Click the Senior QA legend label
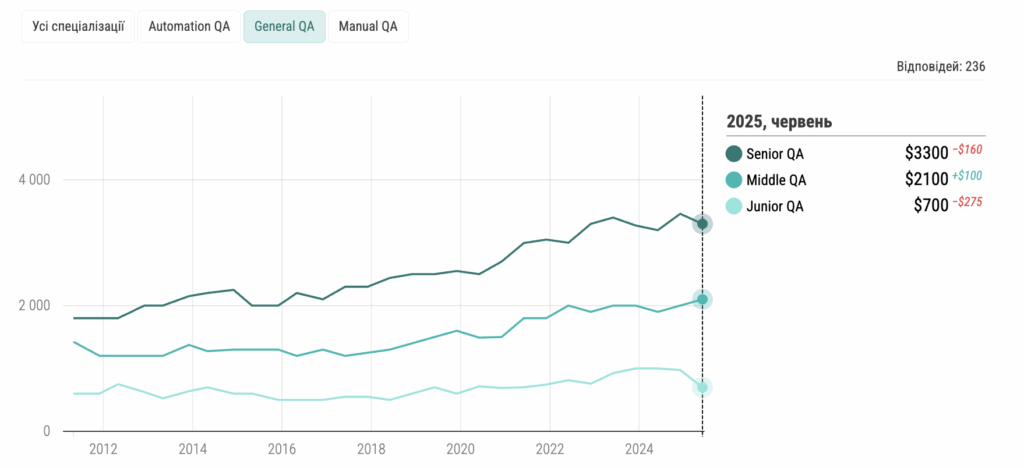The image size is (1024, 468). (775, 154)
